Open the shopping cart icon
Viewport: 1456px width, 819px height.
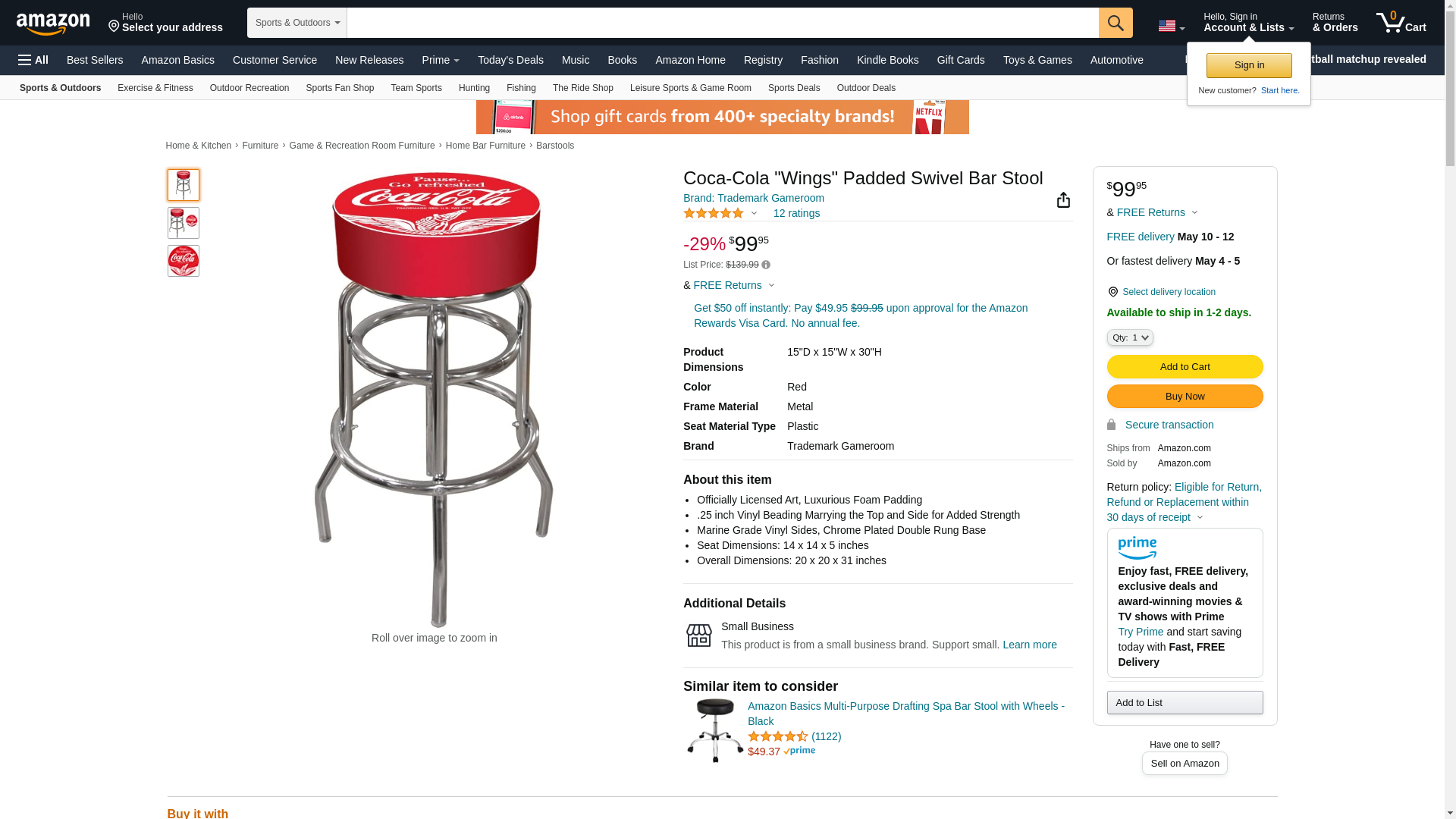[1401, 22]
